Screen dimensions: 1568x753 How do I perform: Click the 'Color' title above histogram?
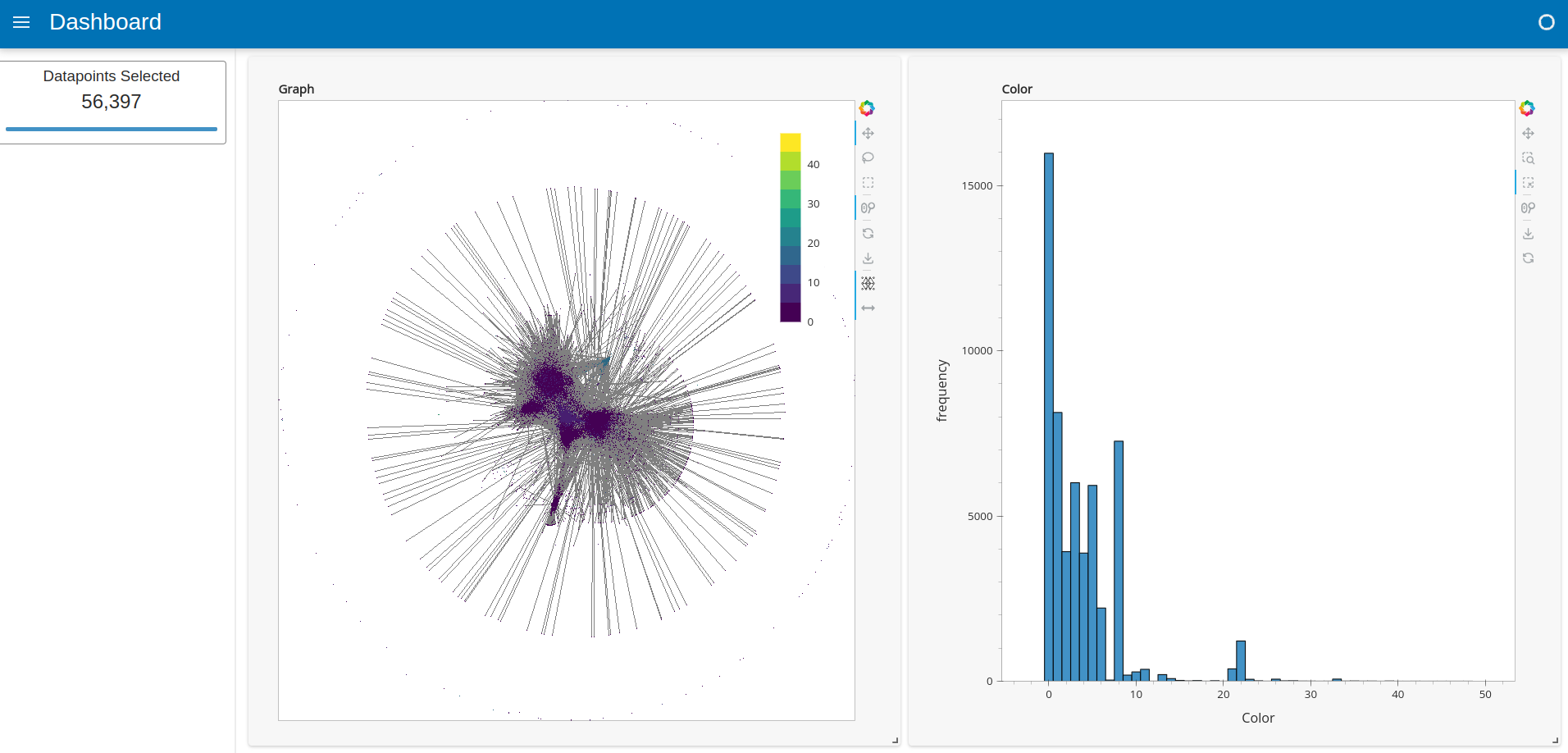point(1017,89)
